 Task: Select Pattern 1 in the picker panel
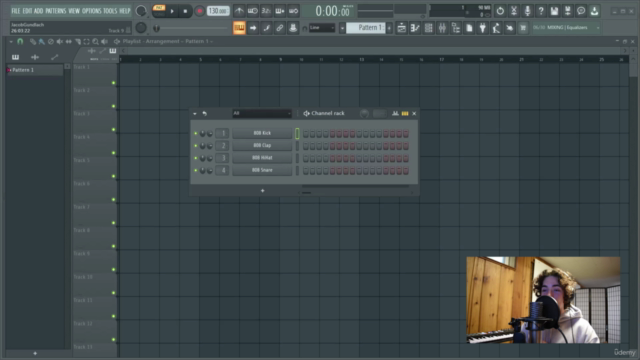pos(35,70)
